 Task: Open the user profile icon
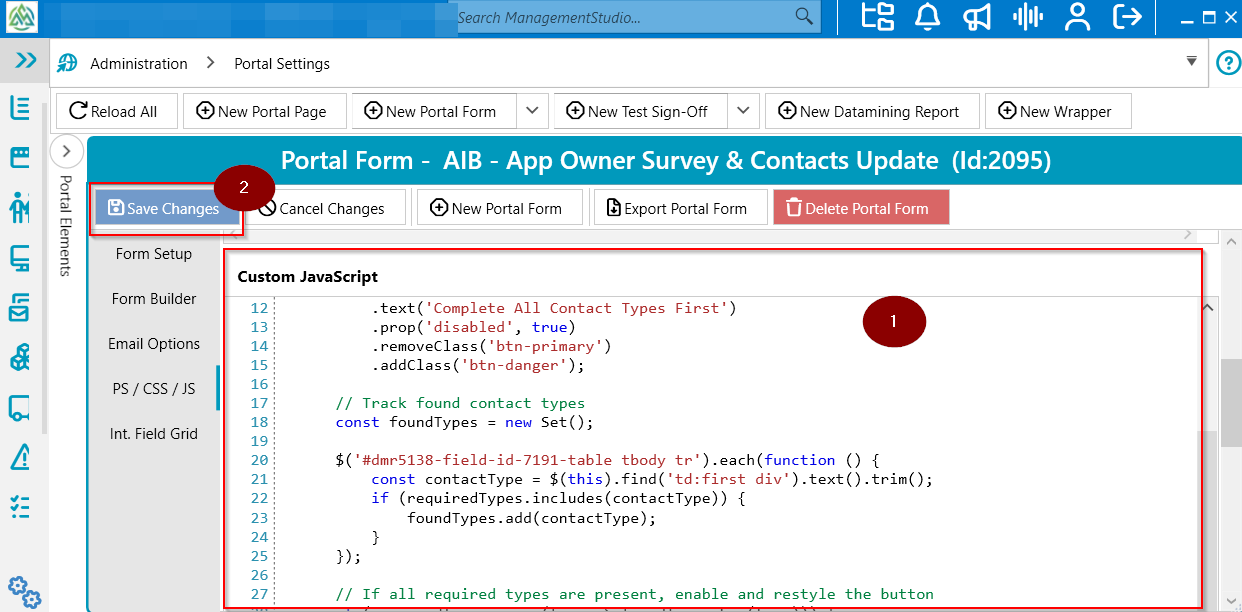(x=1077, y=17)
